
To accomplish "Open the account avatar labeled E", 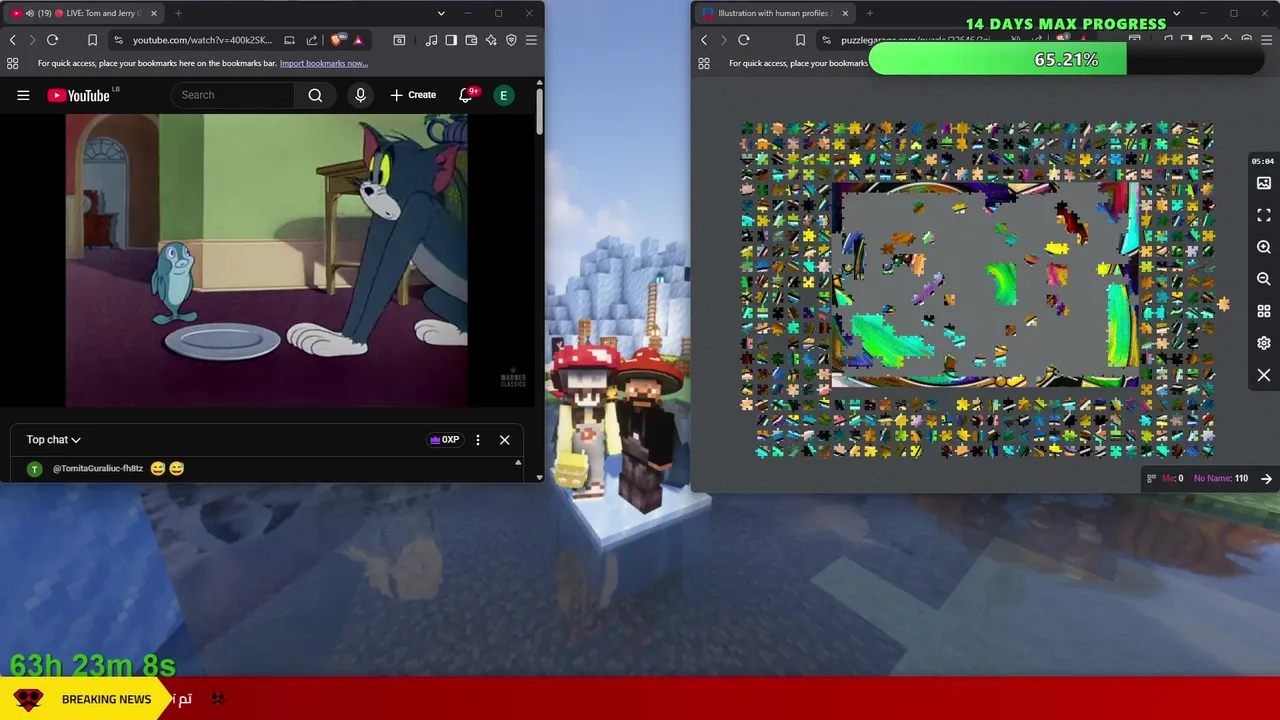I will [x=504, y=95].
